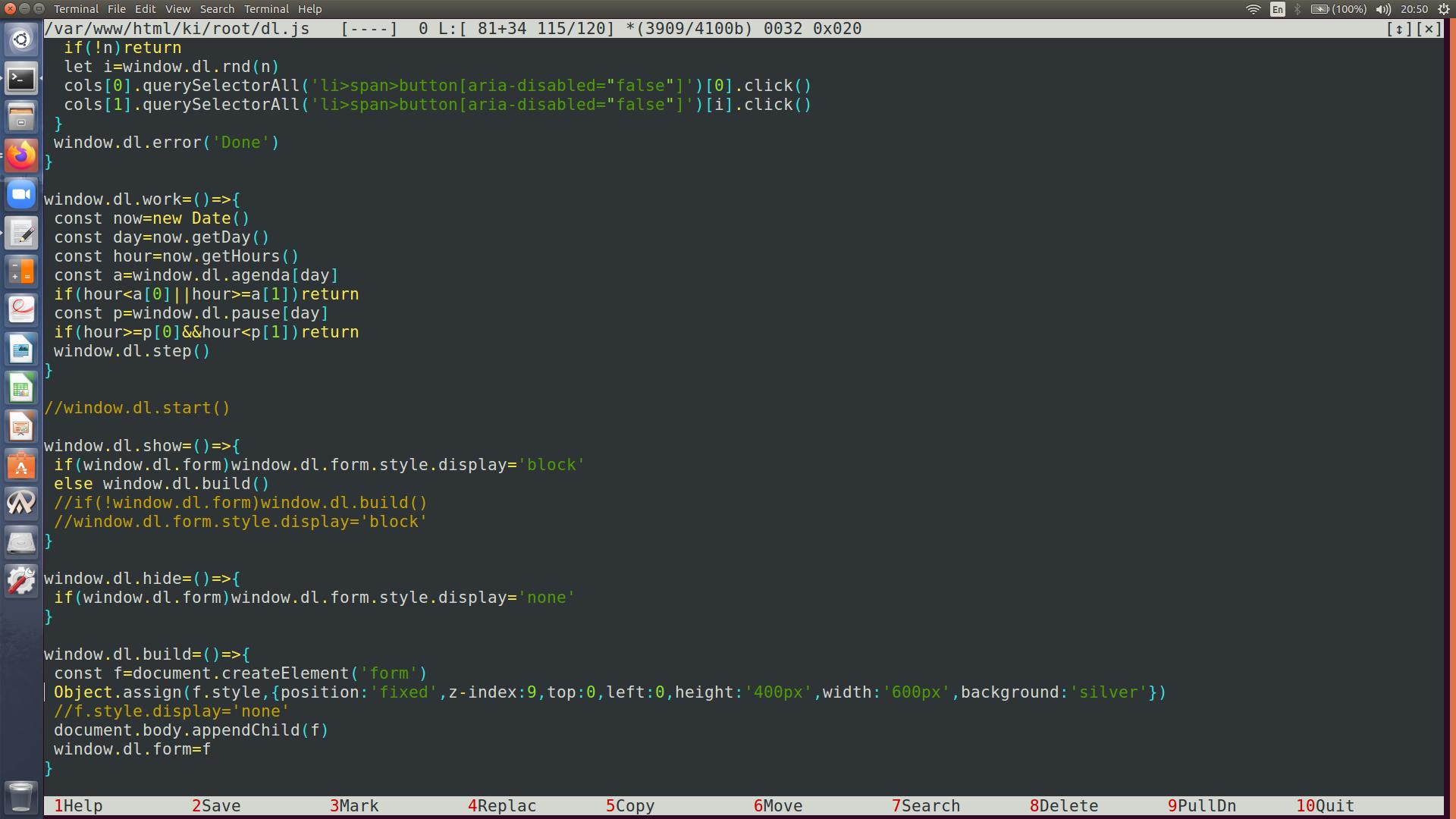The height and width of the screenshot is (819, 1456).
Task: Click the 10Quit button in bottom bar
Action: pos(1325,805)
